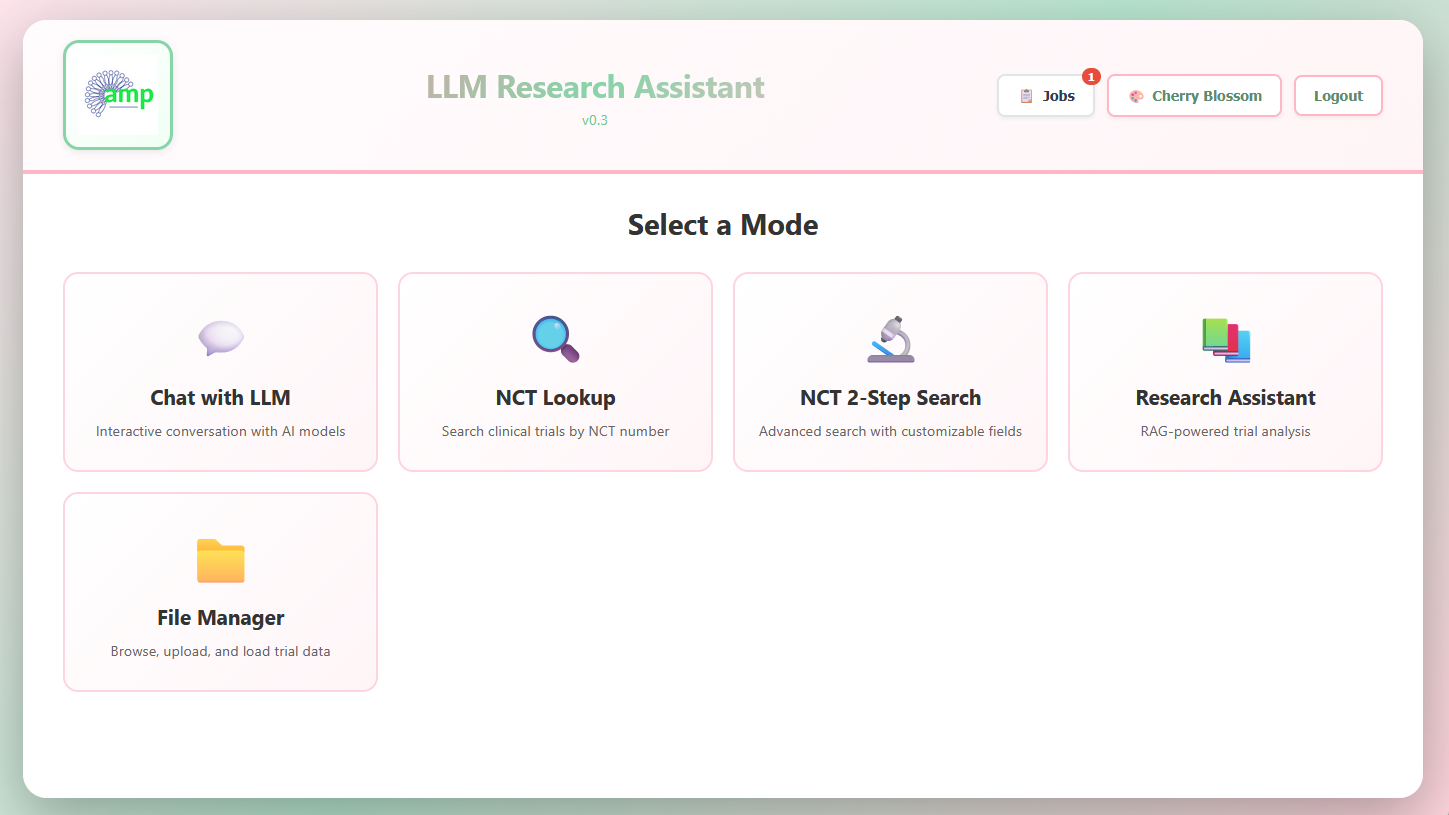Screen dimensions: 1449x815
Task: Open the Chat with LLM mode card
Action: [220, 372]
